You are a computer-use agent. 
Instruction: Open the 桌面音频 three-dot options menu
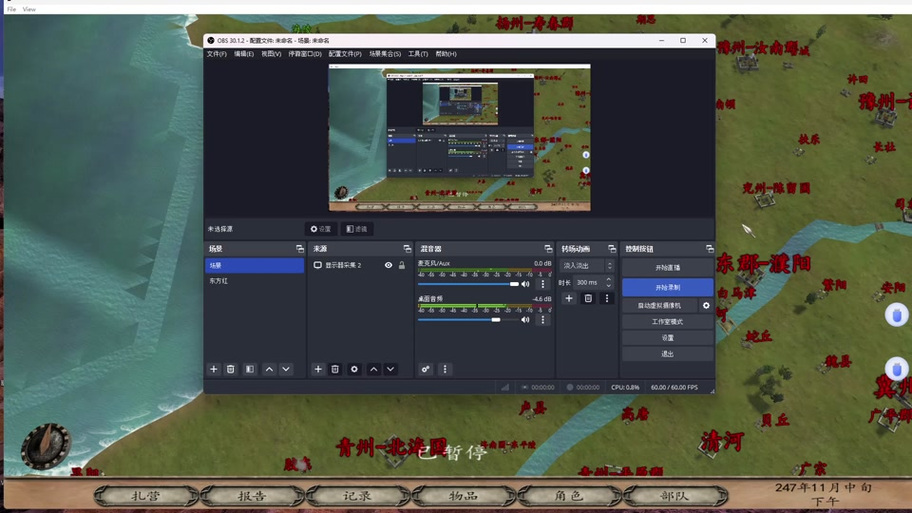(x=543, y=320)
